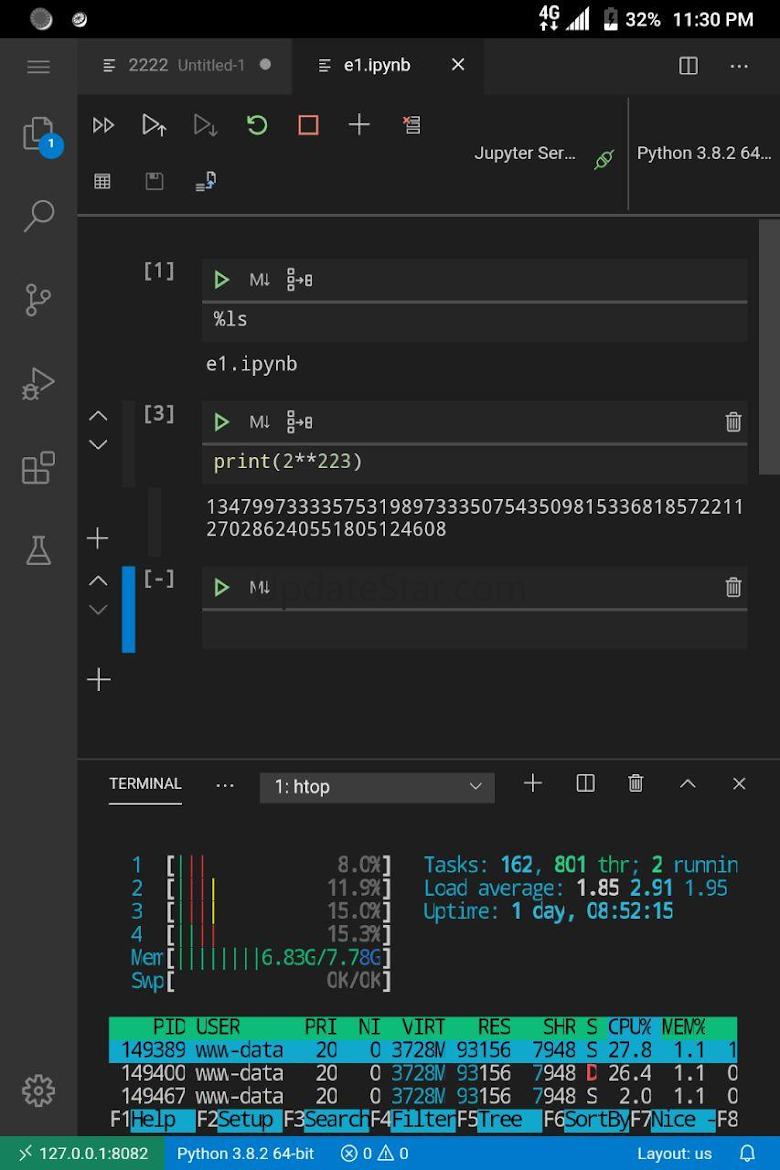
Task: Run all notebook cells
Action: point(103,125)
